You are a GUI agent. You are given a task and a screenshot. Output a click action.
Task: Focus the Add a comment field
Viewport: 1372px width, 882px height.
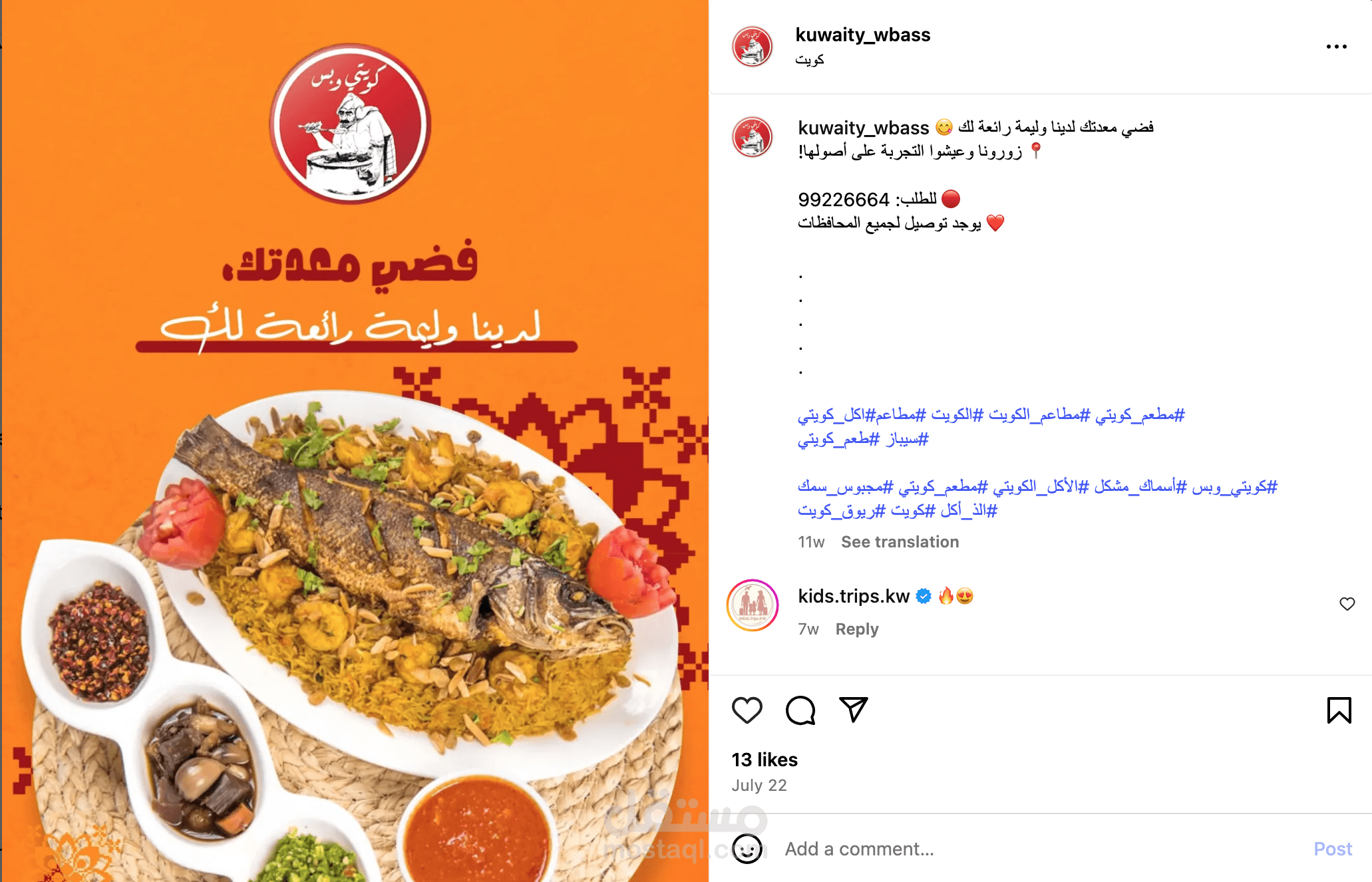tap(1038, 849)
